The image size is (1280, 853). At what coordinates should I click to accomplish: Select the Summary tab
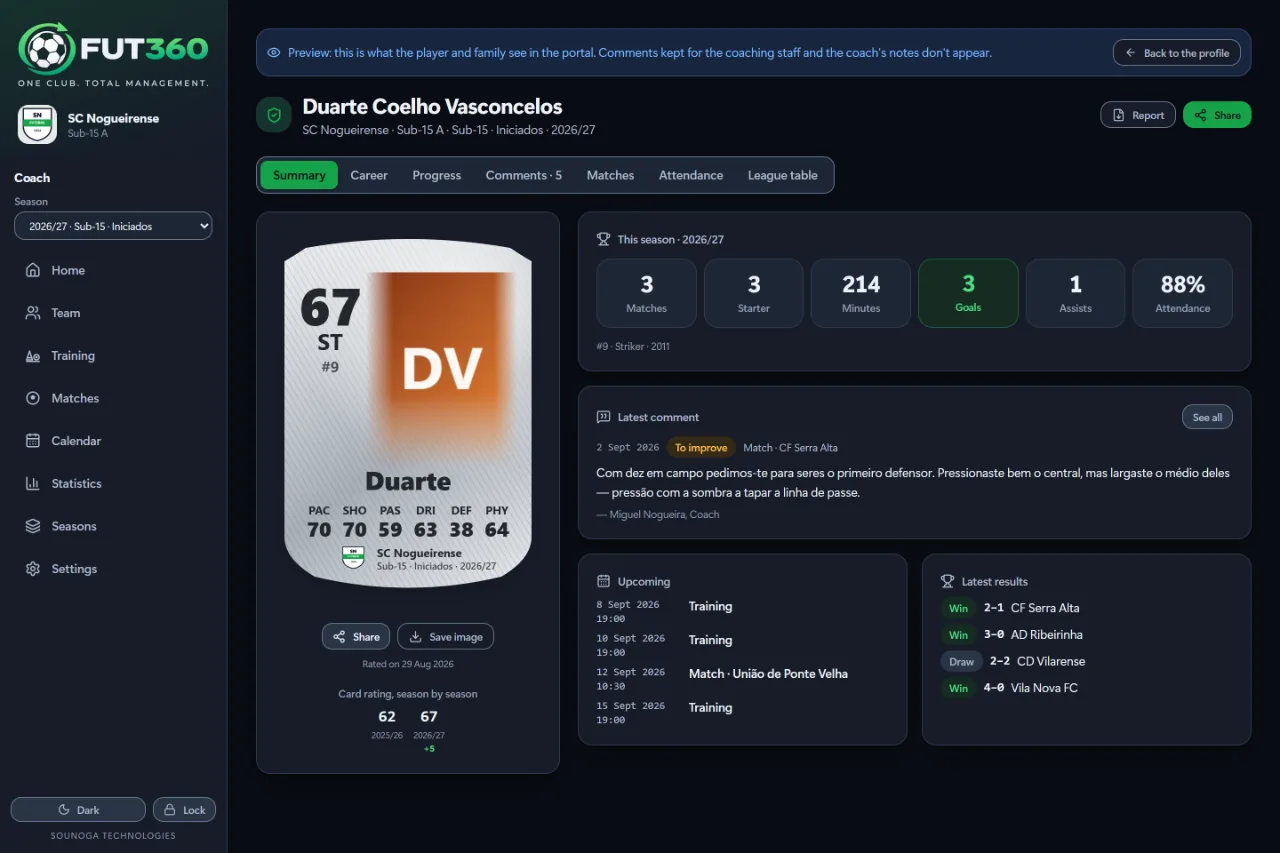coord(299,175)
